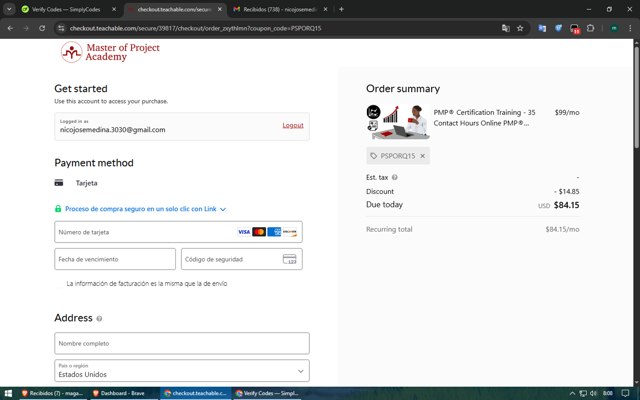Close the Verify Codes tab
The image size is (640, 400).
click(x=114, y=9)
